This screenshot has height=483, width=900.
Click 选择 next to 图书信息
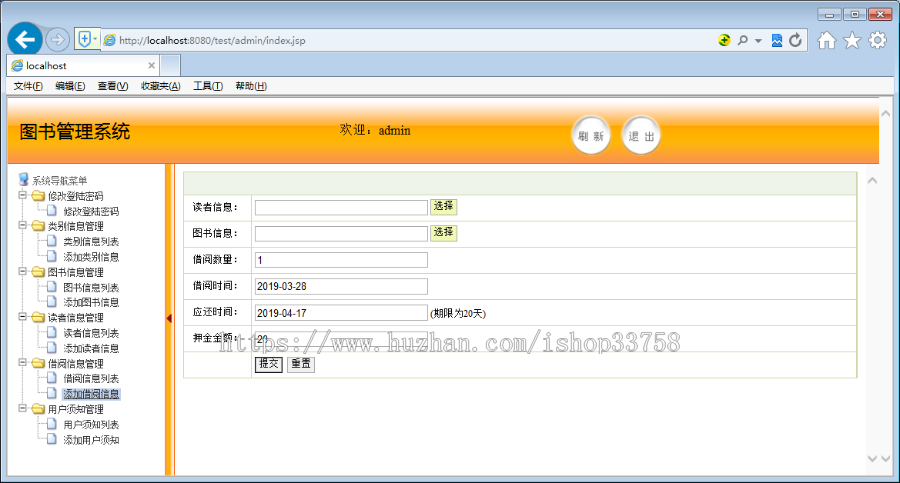pyautogui.click(x=443, y=233)
